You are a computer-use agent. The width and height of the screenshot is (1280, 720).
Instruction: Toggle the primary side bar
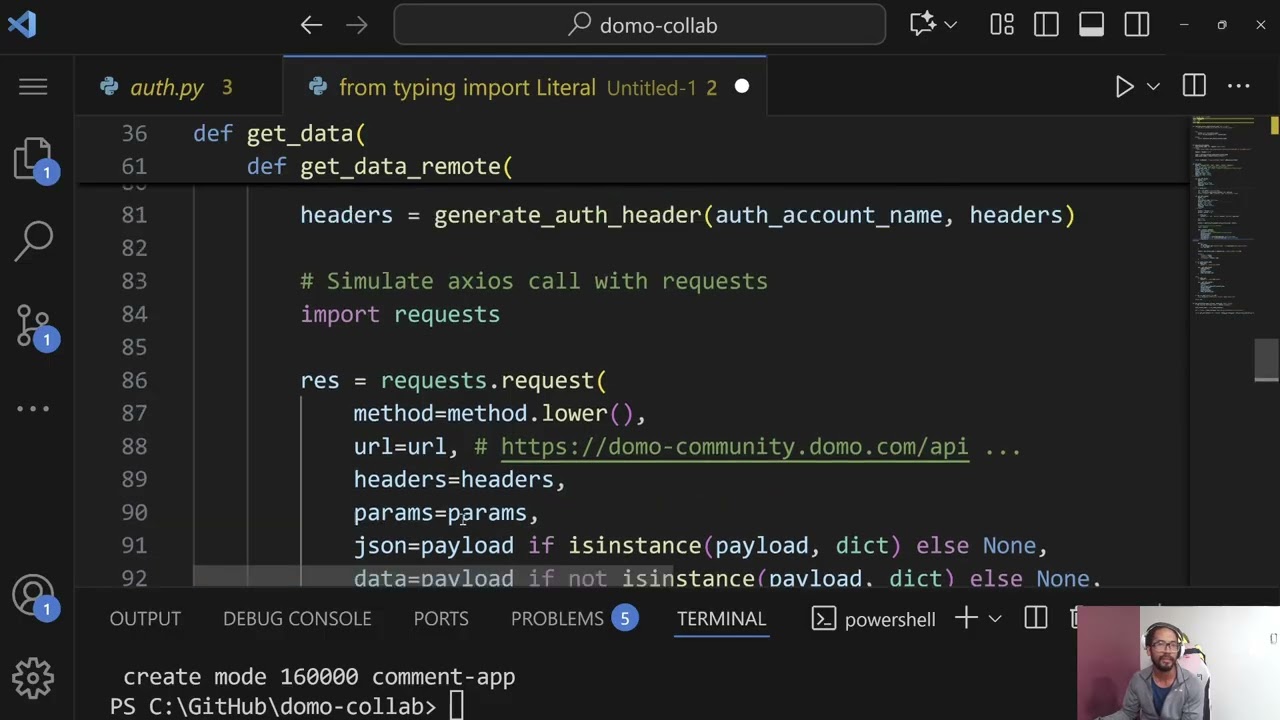1047,25
